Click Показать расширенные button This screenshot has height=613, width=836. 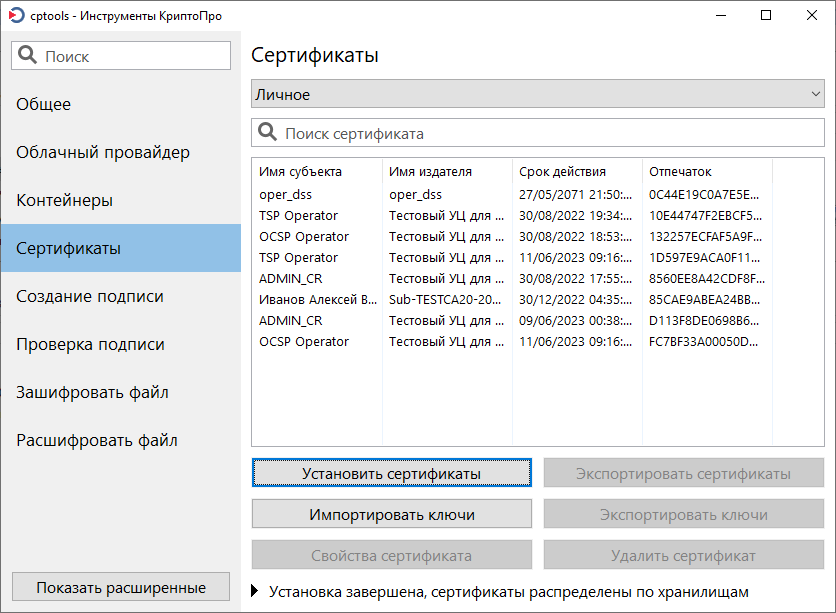[121, 587]
